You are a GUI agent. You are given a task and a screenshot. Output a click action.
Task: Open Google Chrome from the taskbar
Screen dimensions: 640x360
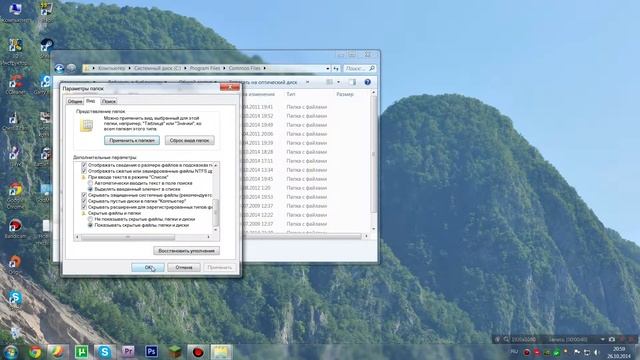tap(35, 351)
